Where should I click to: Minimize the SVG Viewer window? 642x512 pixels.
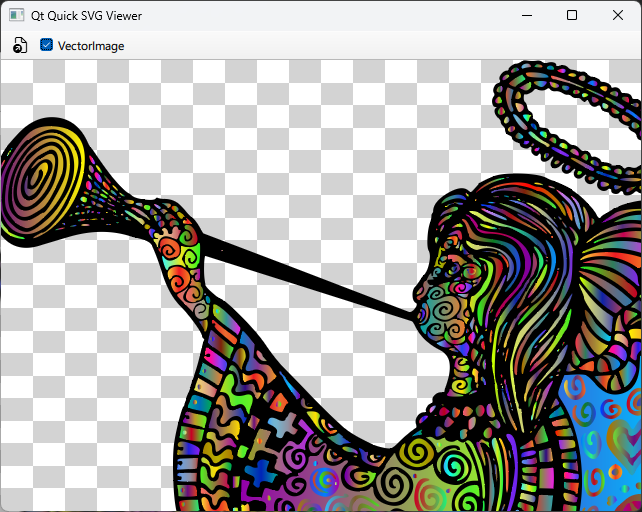526,15
